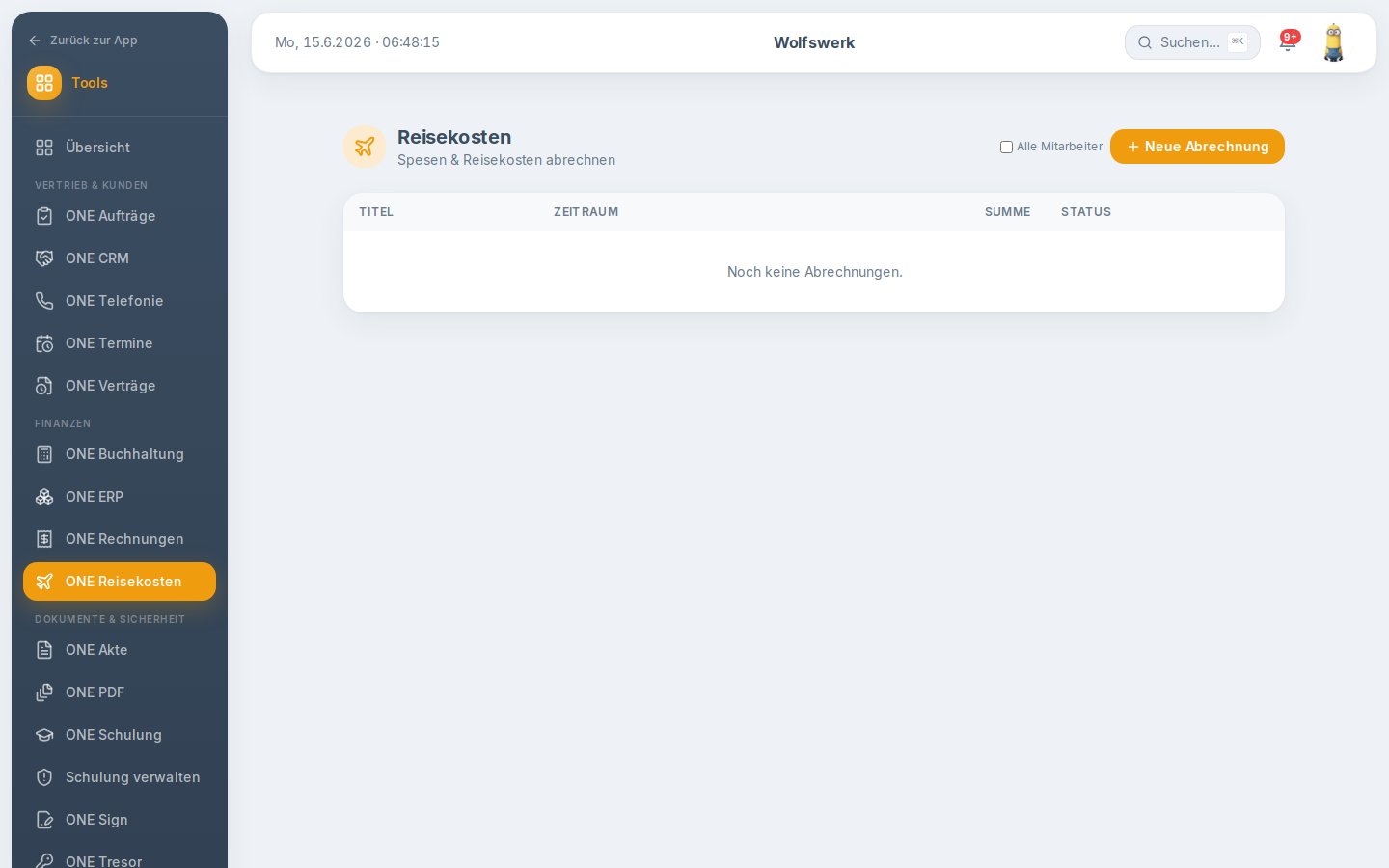The width and height of the screenshot is (1389, 868).
Task: Select the active ONE Reisekosten item
Action: [x=120, y=582]
